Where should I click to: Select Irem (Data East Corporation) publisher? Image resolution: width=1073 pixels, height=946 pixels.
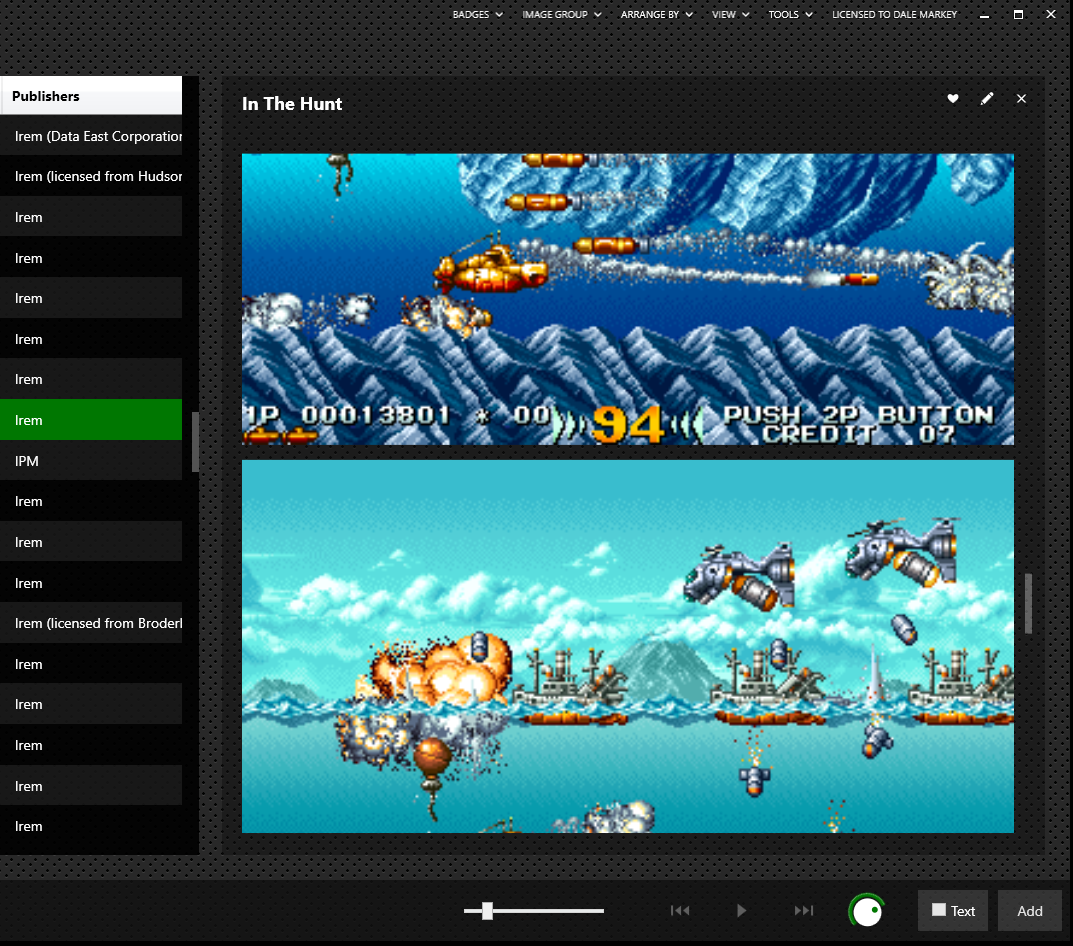(91, 136)
